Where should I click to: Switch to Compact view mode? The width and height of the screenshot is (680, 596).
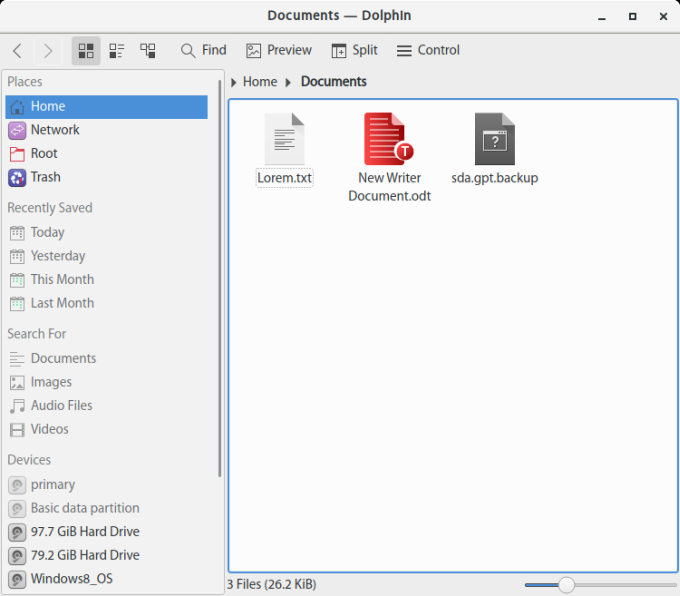117,51
